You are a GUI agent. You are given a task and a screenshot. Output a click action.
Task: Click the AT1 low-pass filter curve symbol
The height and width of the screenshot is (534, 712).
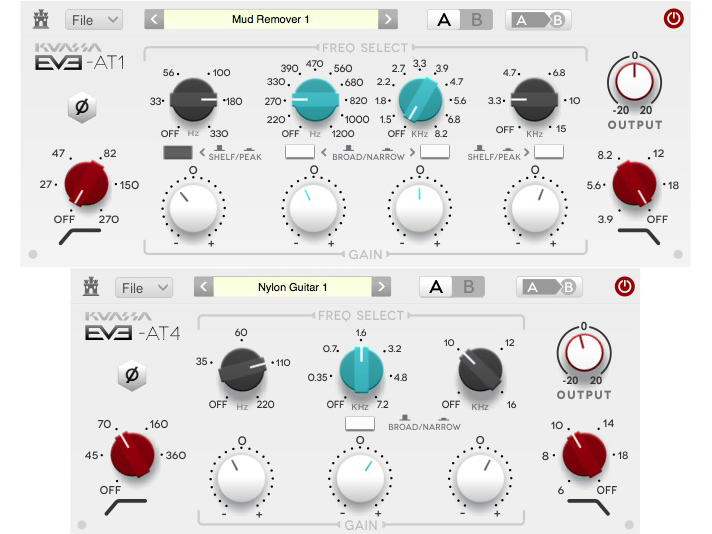[x=638, y=237]
